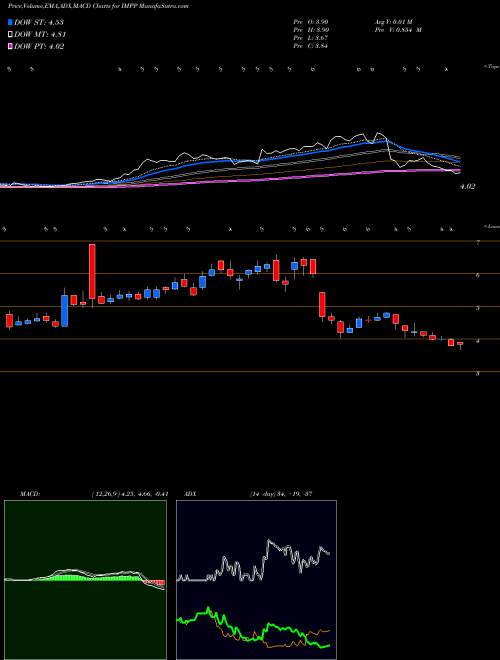Click the white DOW MT legend swatch
Image resolution: width=500 pixels, height=660 pixels.
pos(11,35)
